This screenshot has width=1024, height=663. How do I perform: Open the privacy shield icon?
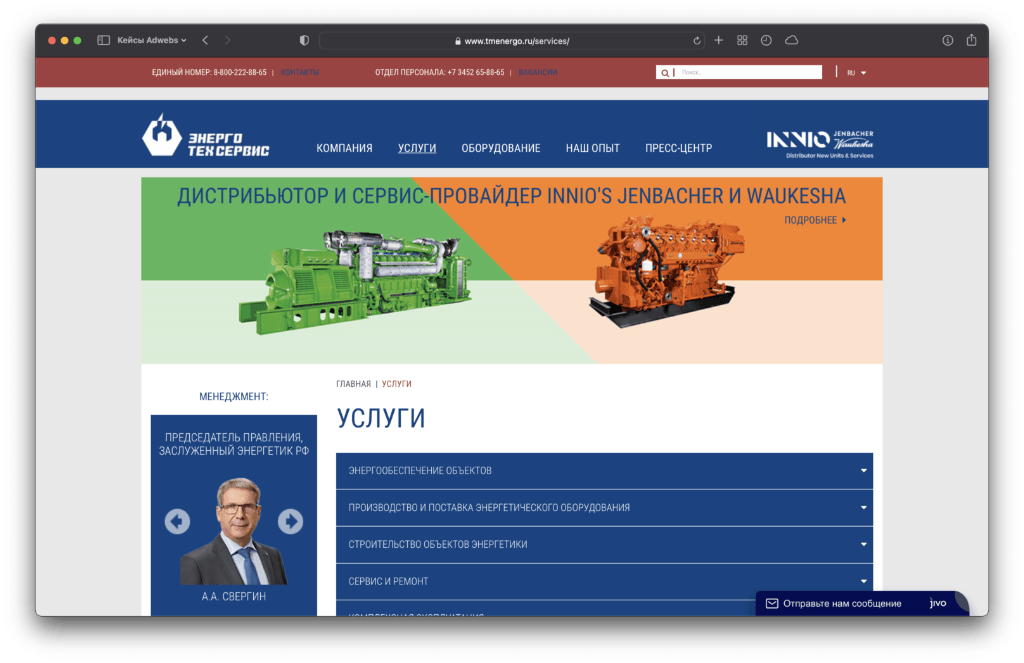(x=304, y=40)
